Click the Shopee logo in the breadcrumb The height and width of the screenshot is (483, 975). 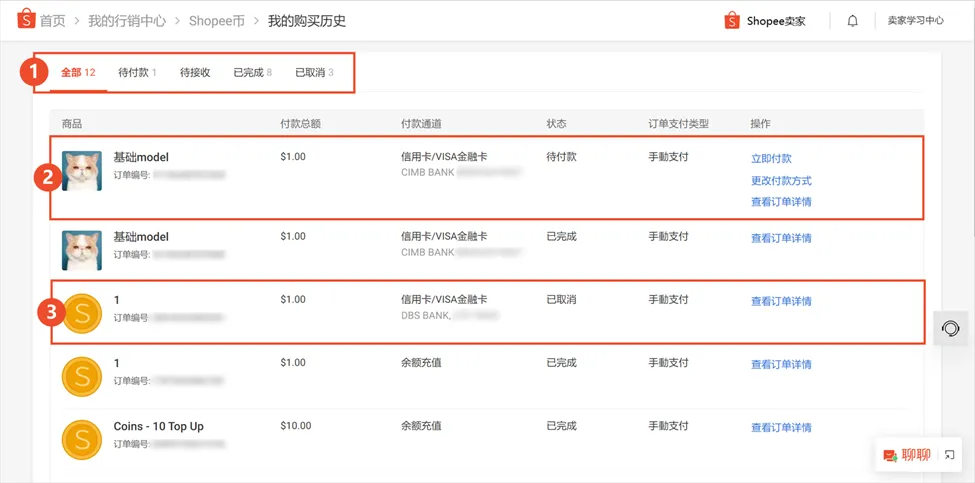click(25, 19)
